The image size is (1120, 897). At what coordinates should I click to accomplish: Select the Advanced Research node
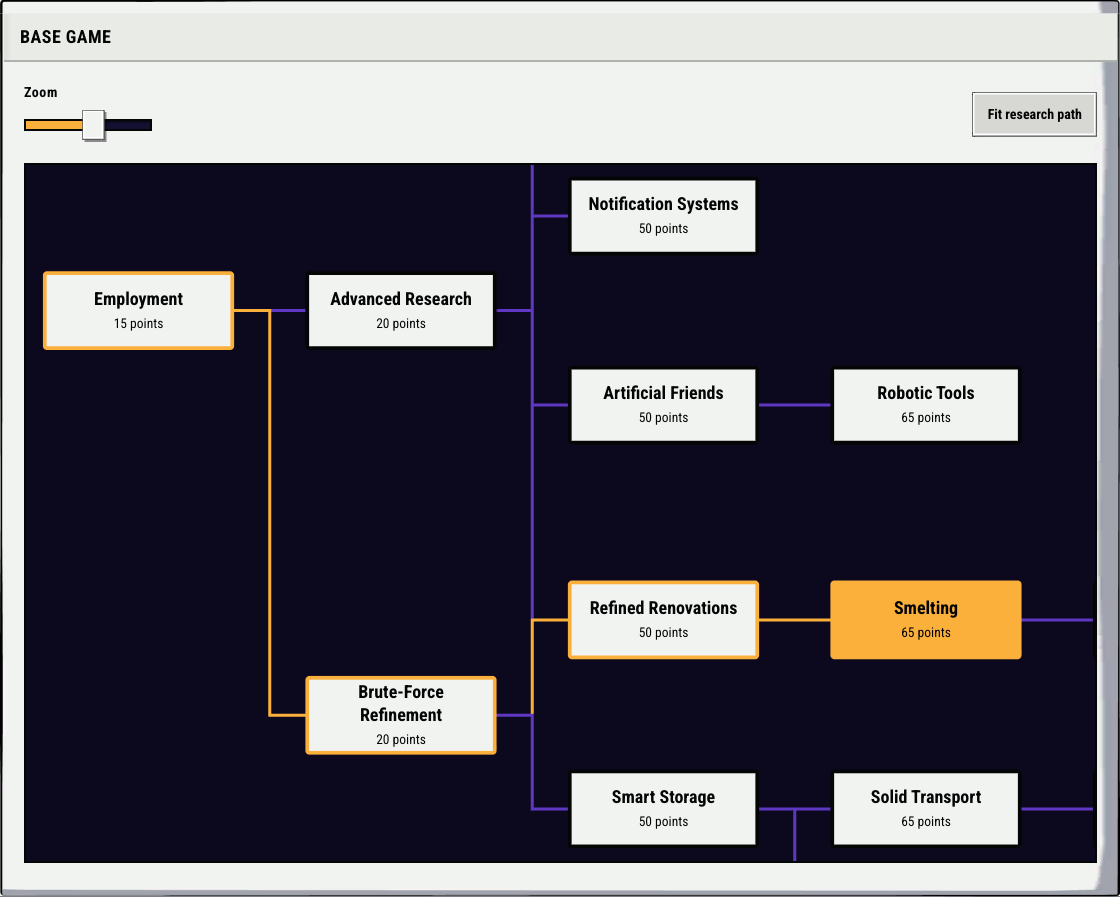tap(401, 311)
